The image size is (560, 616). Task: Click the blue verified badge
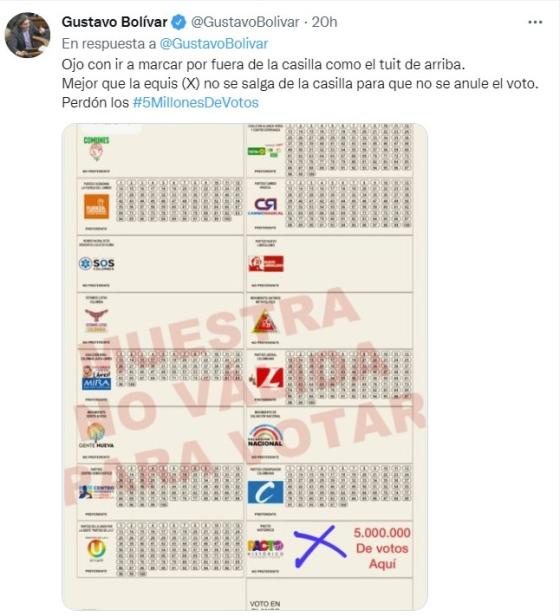(x=179, y=22)
